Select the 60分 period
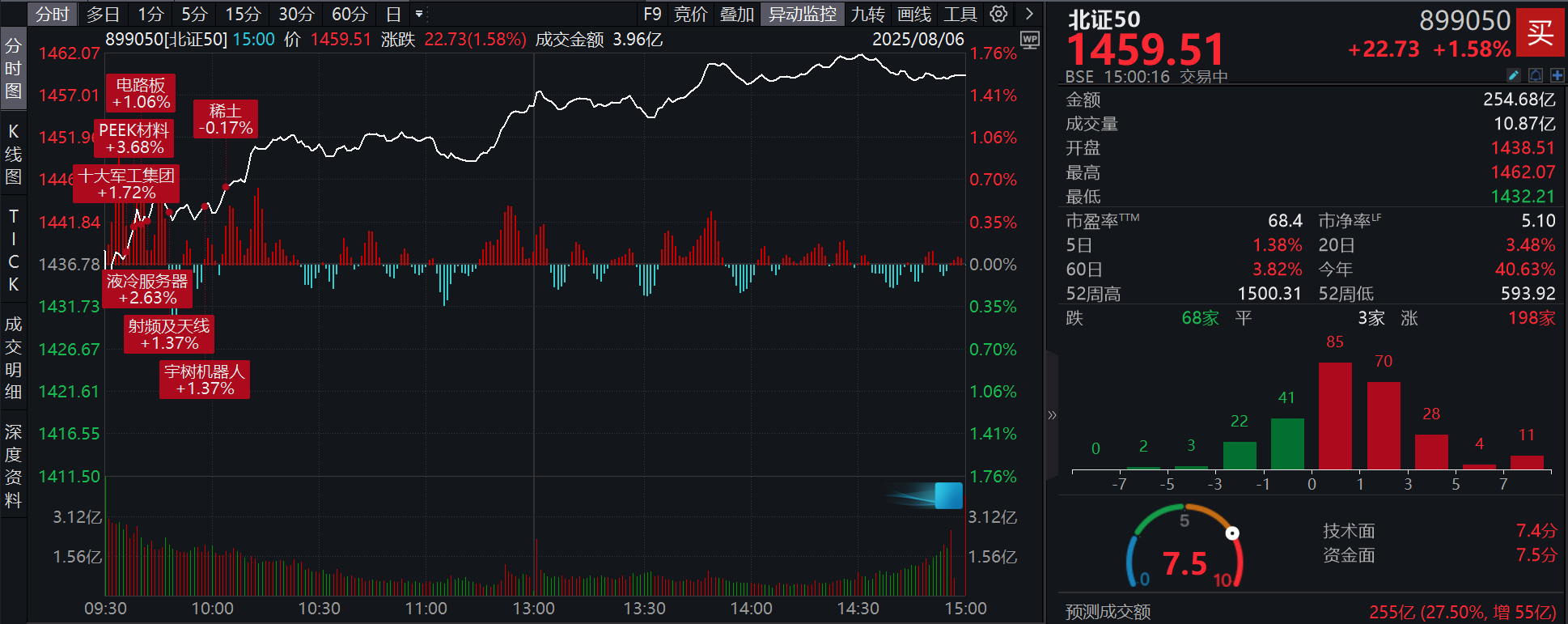1568x624 pixels. click(350, 14)
